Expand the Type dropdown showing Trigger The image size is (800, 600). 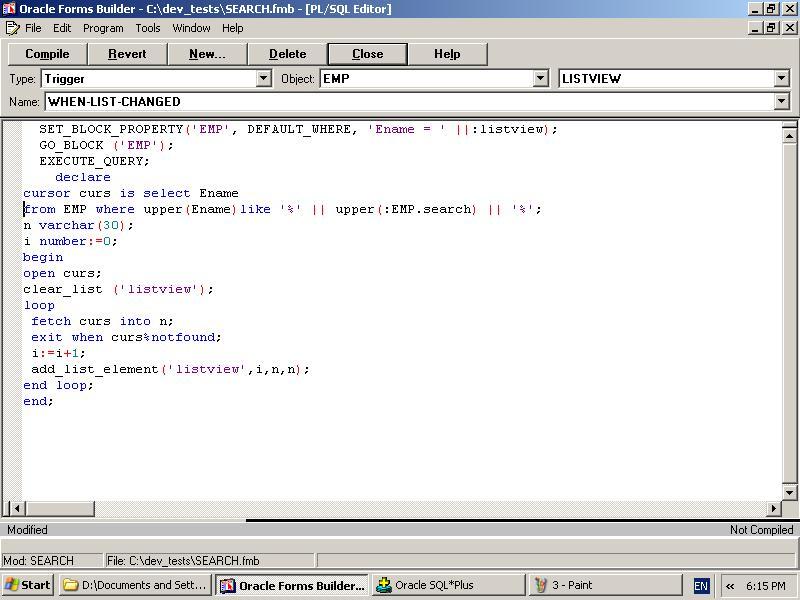[x=264, y=78]
